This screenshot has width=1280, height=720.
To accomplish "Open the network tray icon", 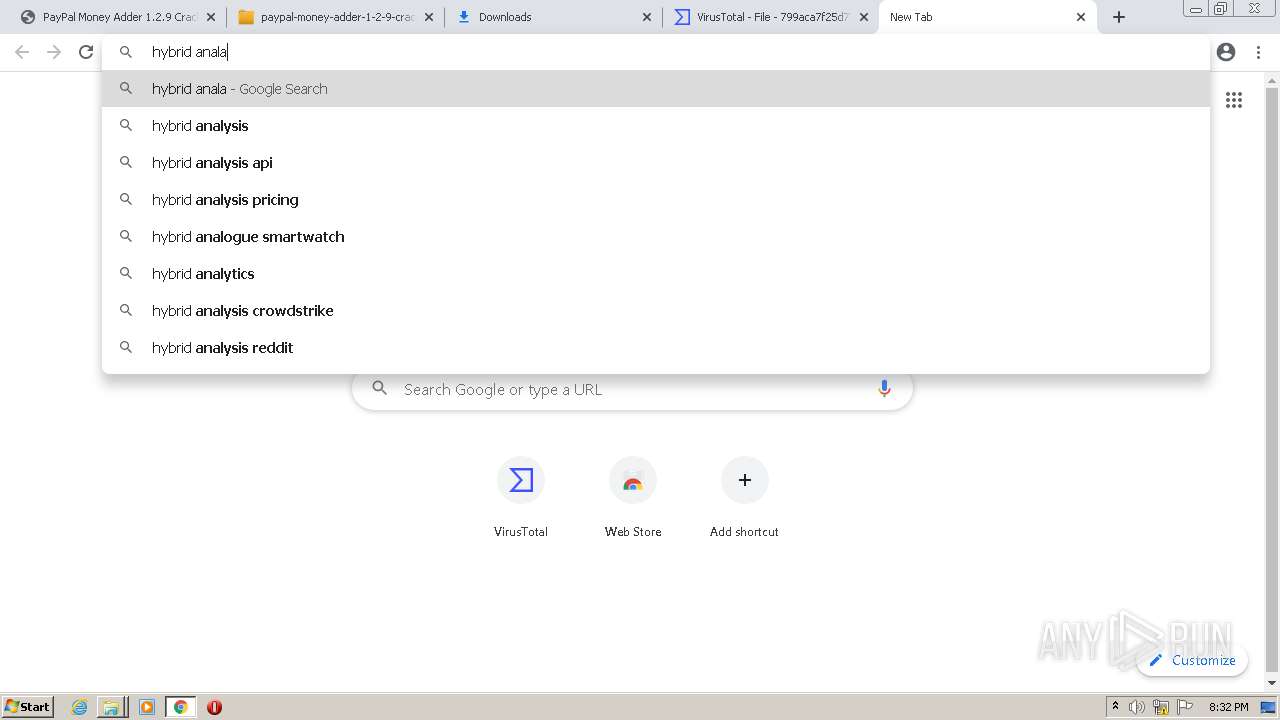I will tap(1161, 707).
